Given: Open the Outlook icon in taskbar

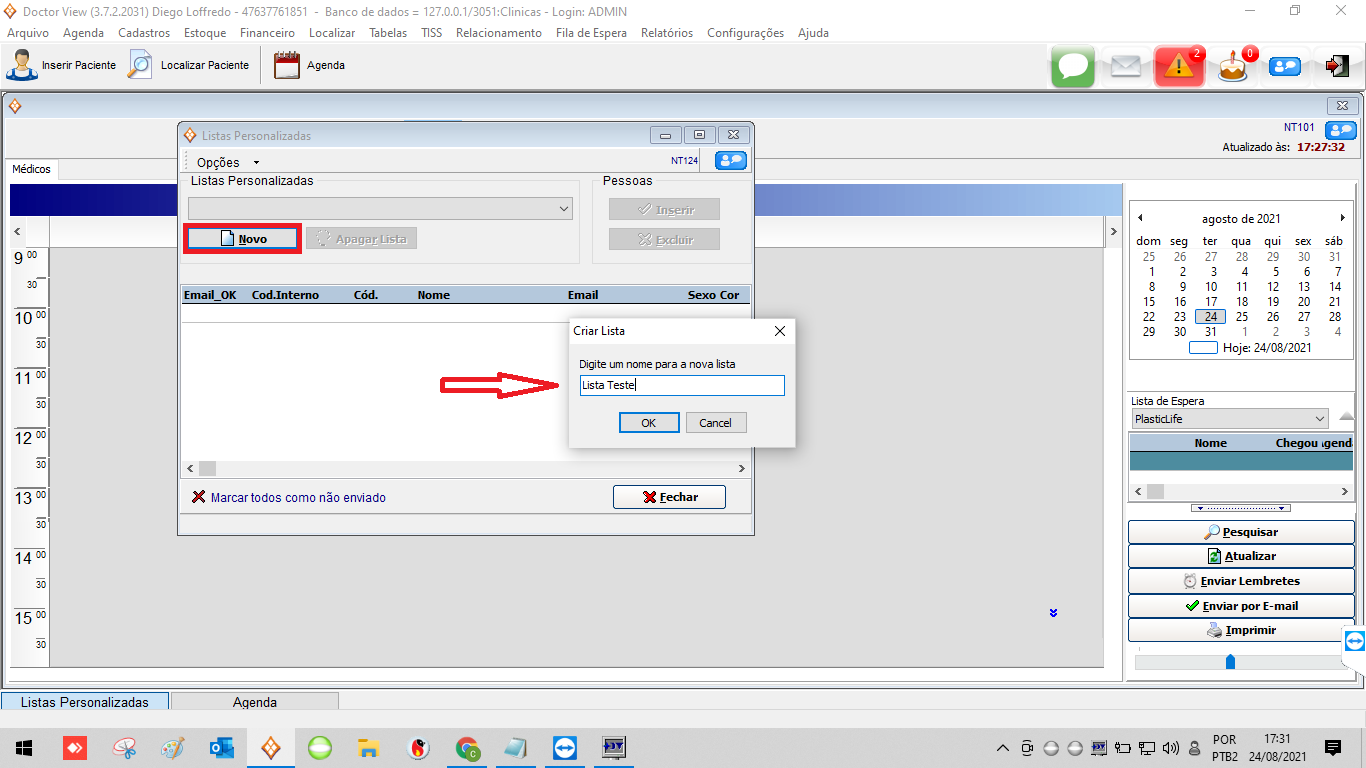Looking at the screenshot, I should [221, 747].
